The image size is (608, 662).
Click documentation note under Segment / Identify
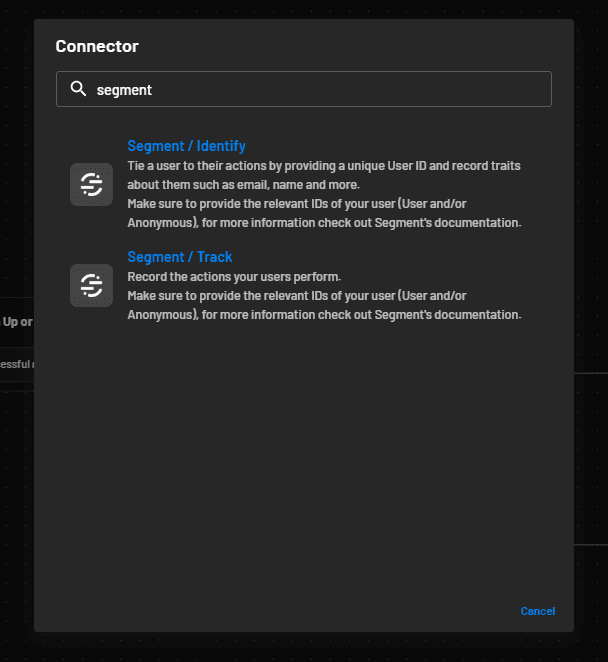pos(324,213)
